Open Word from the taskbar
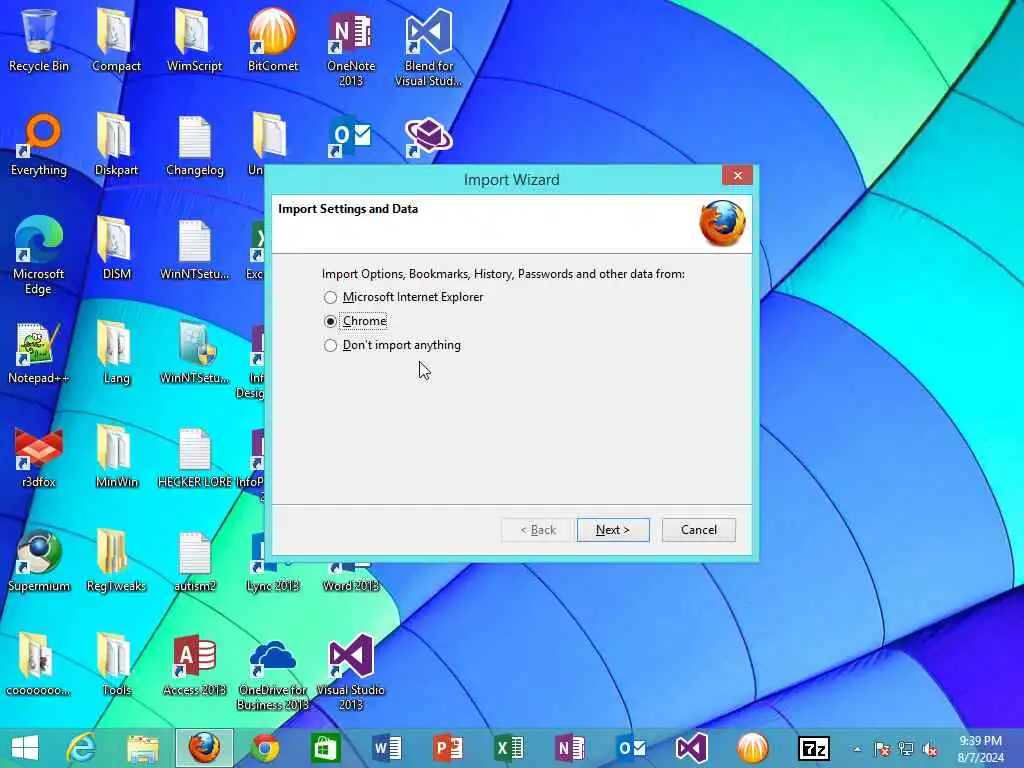1024x768 pixels. (x=387, y=748)
